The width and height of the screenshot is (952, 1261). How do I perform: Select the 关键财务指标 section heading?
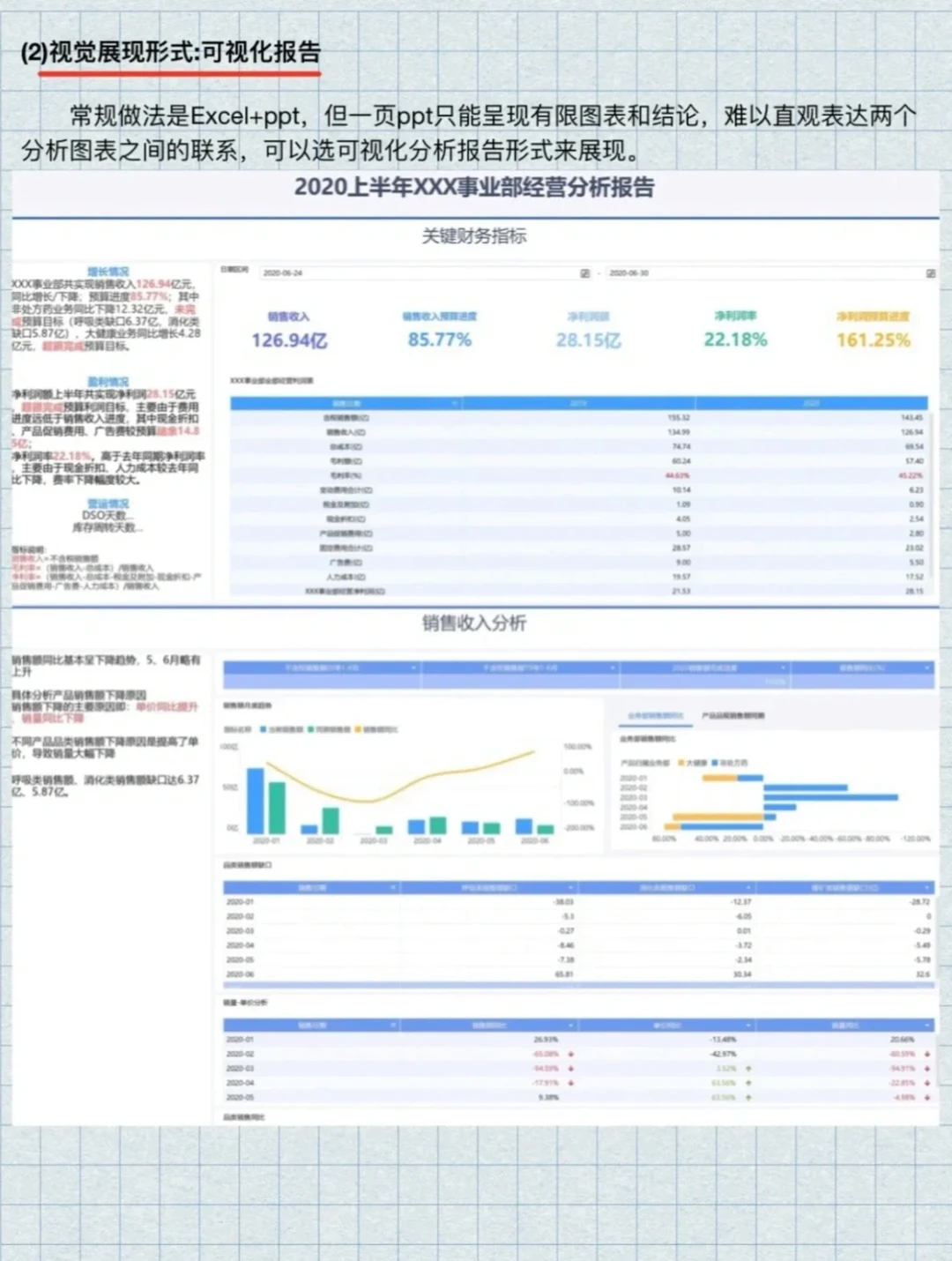click(474, 236)
